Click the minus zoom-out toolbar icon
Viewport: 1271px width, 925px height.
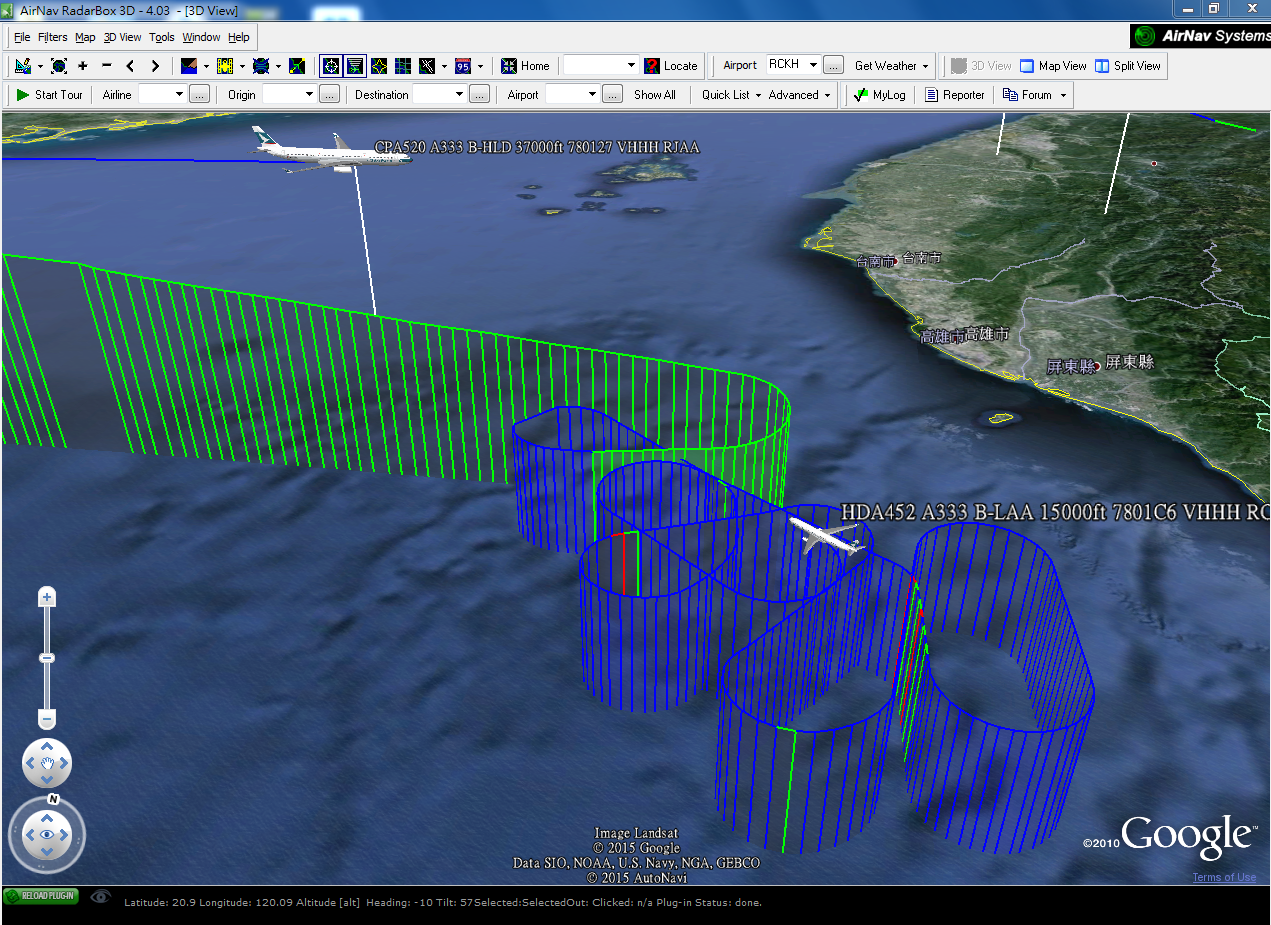(107, 66)
